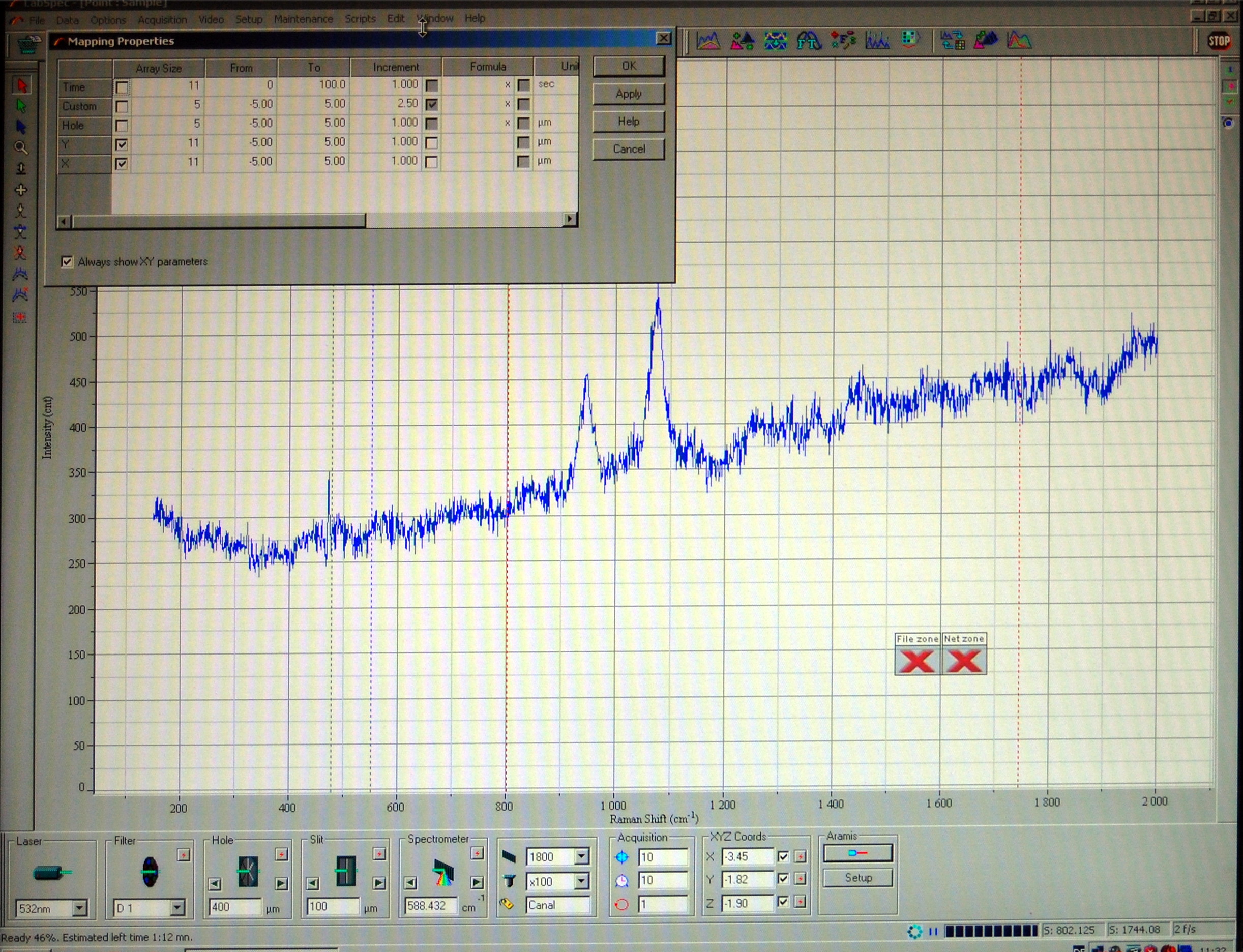Increase Hole size with right arrow
The image size is (1243, 952).
click(281, 883)
